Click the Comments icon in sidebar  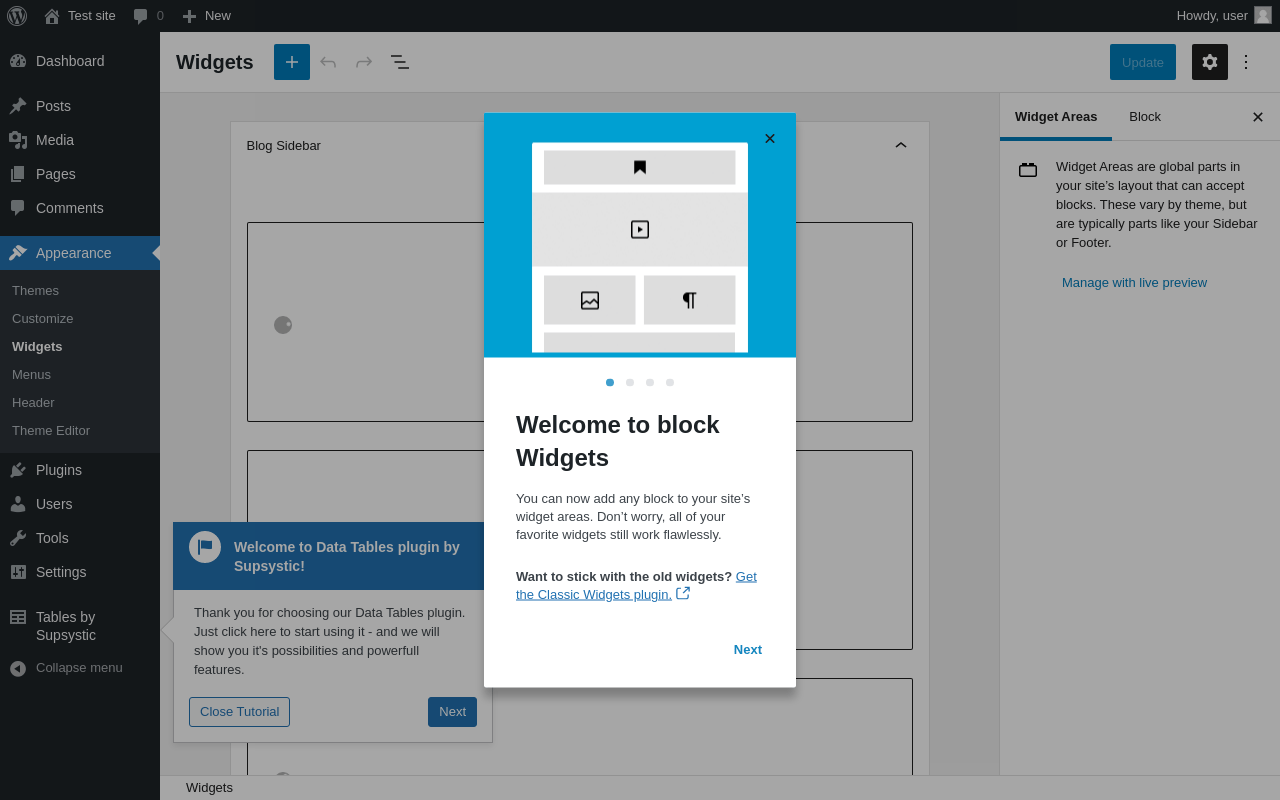[18, 208]
